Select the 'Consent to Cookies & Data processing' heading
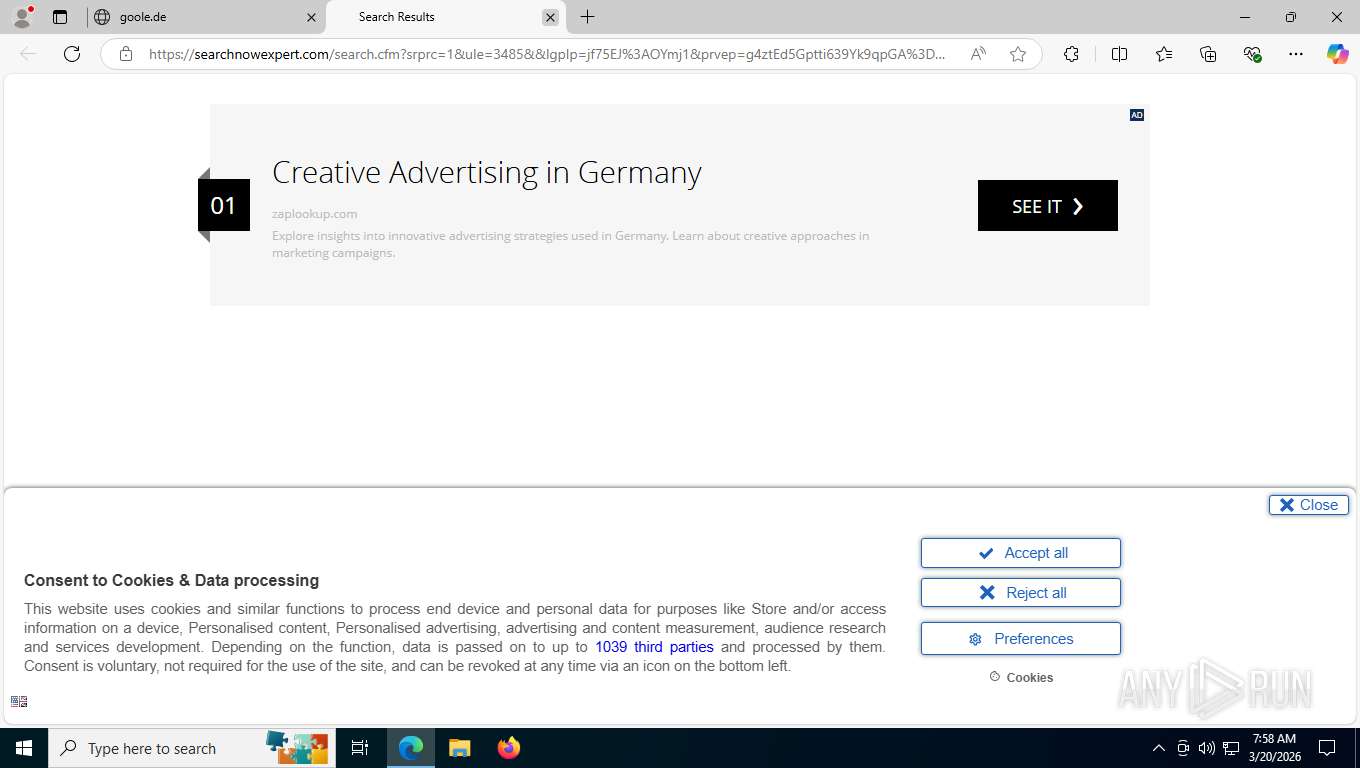The height and width of the screenshot is (768, 1360). [x=172, y=580]
